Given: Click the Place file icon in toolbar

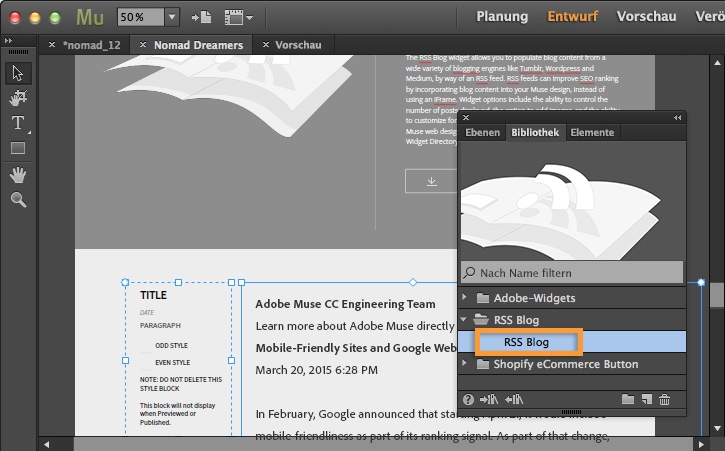Looking at the screenshot, I should (x=202, y=18).
